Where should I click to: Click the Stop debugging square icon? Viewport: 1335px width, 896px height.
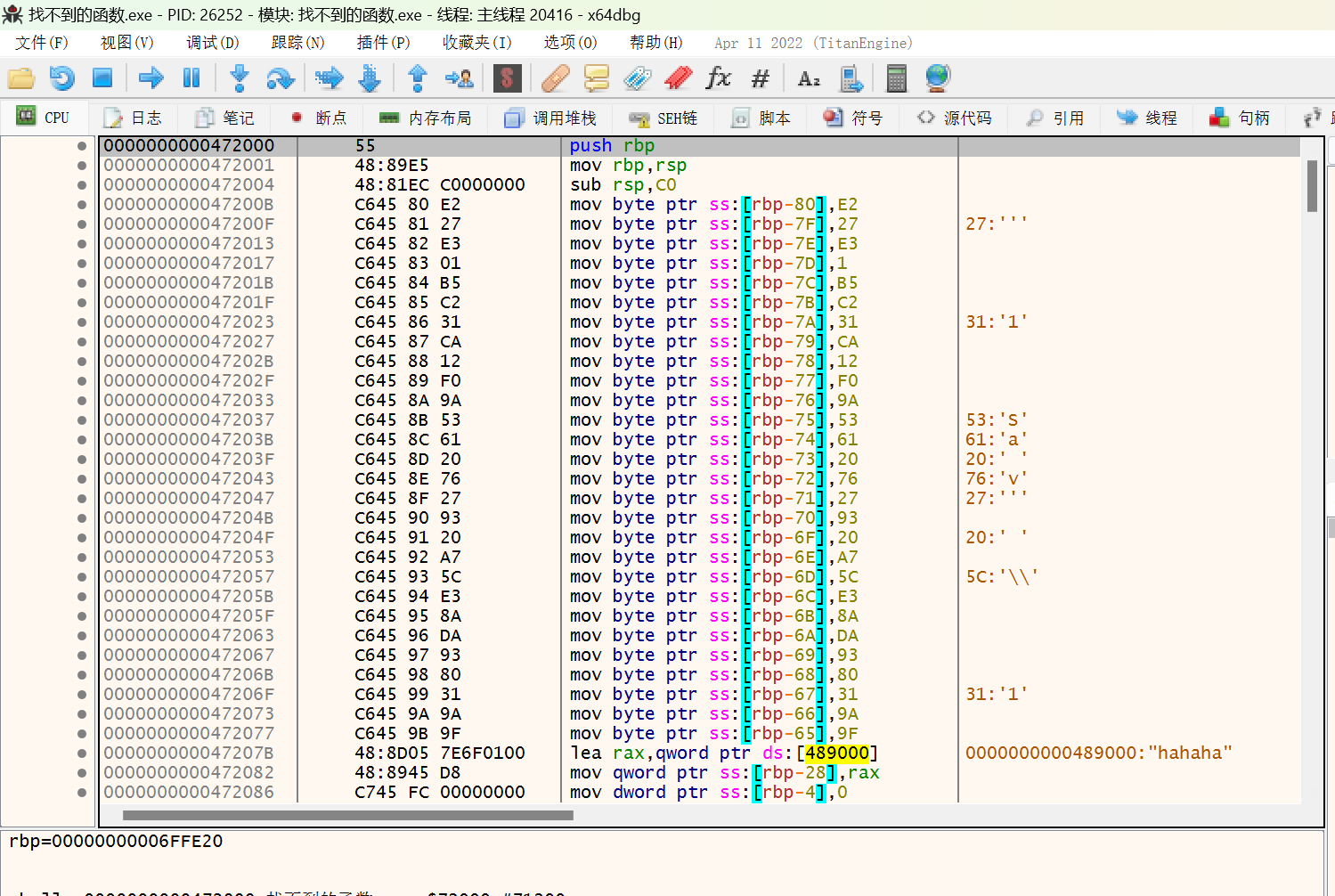click(x=102, y=78)
